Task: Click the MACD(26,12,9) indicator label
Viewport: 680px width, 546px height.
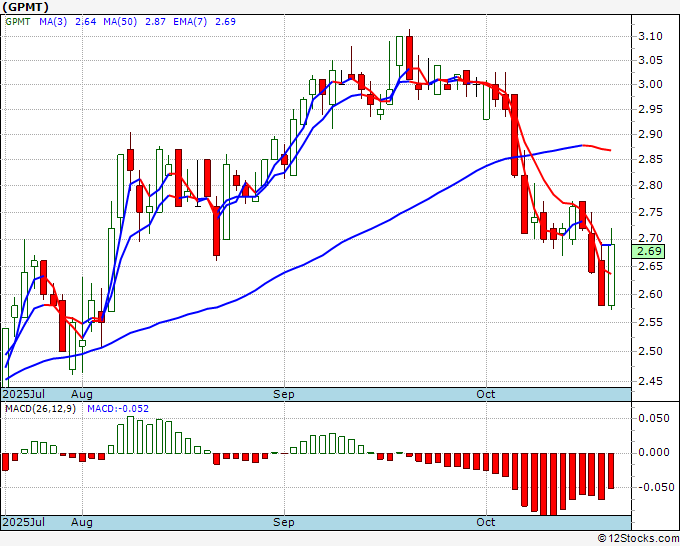Action: click(40, 409)
